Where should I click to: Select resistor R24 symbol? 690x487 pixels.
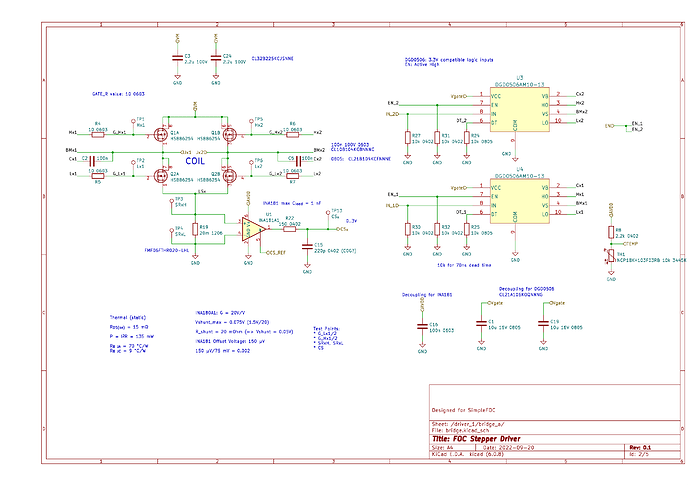[466, 138]
